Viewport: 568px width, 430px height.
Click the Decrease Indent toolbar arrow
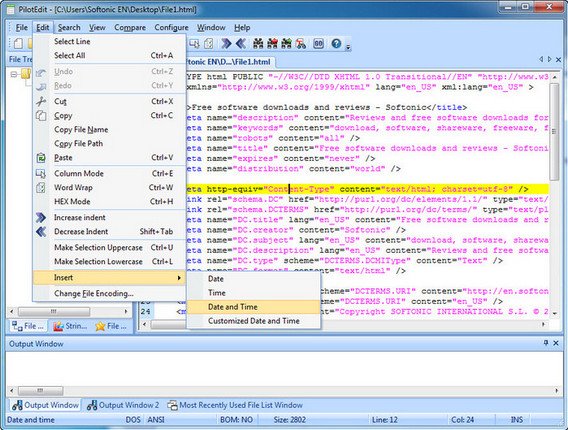(241, 44)
